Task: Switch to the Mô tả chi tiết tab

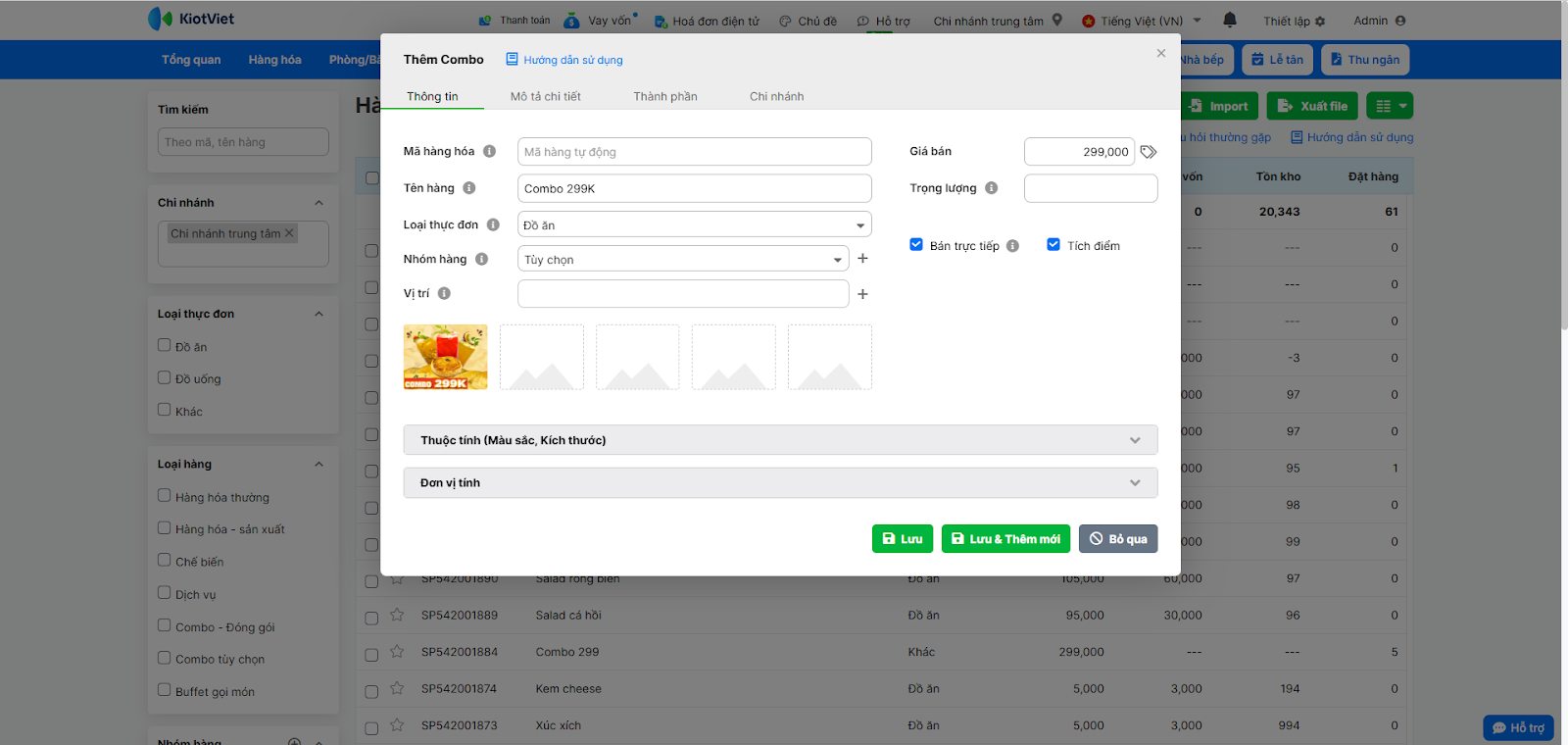Action: coord(546,96)
